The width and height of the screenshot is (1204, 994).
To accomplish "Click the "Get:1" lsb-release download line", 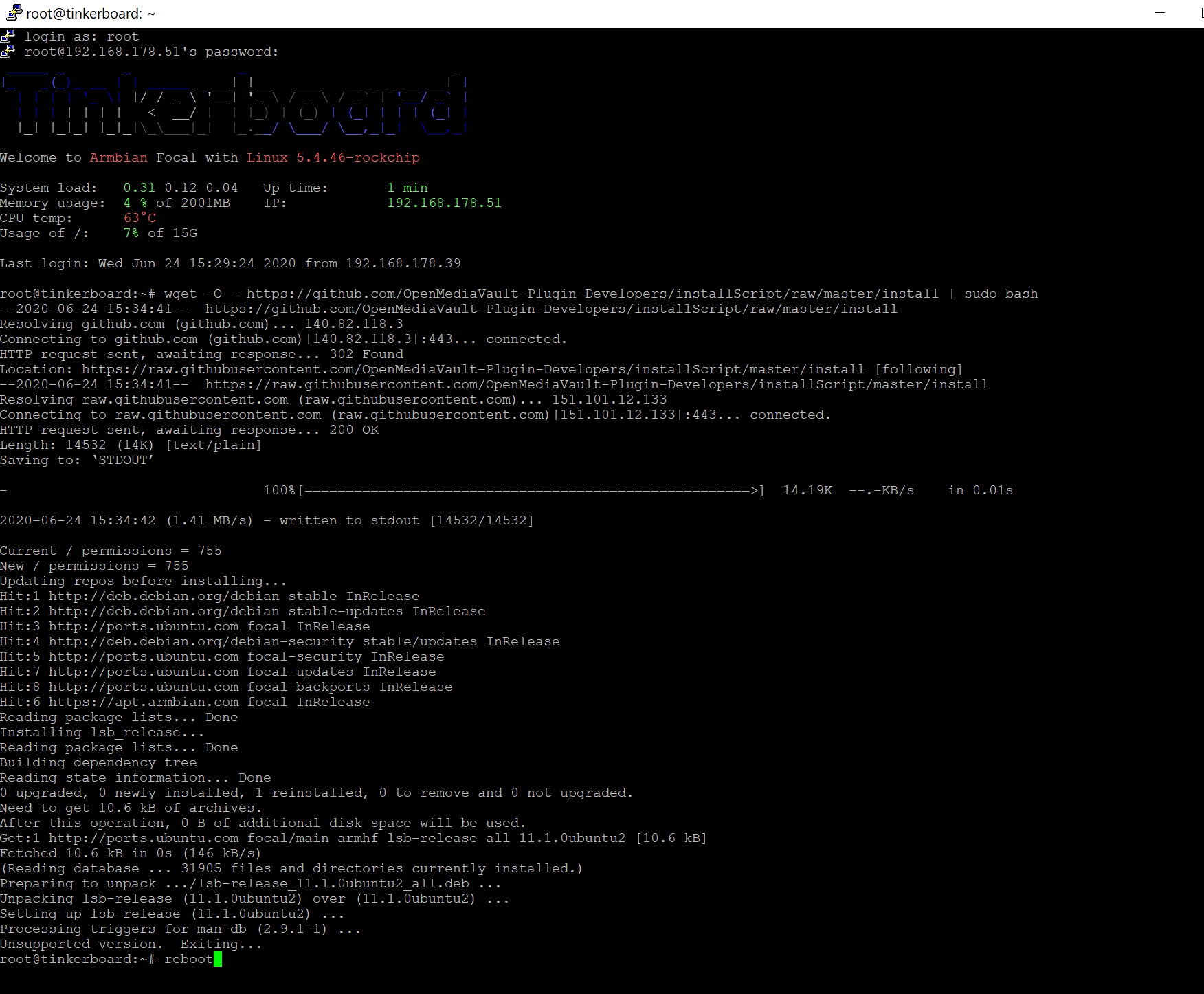I will click(354, 838).
